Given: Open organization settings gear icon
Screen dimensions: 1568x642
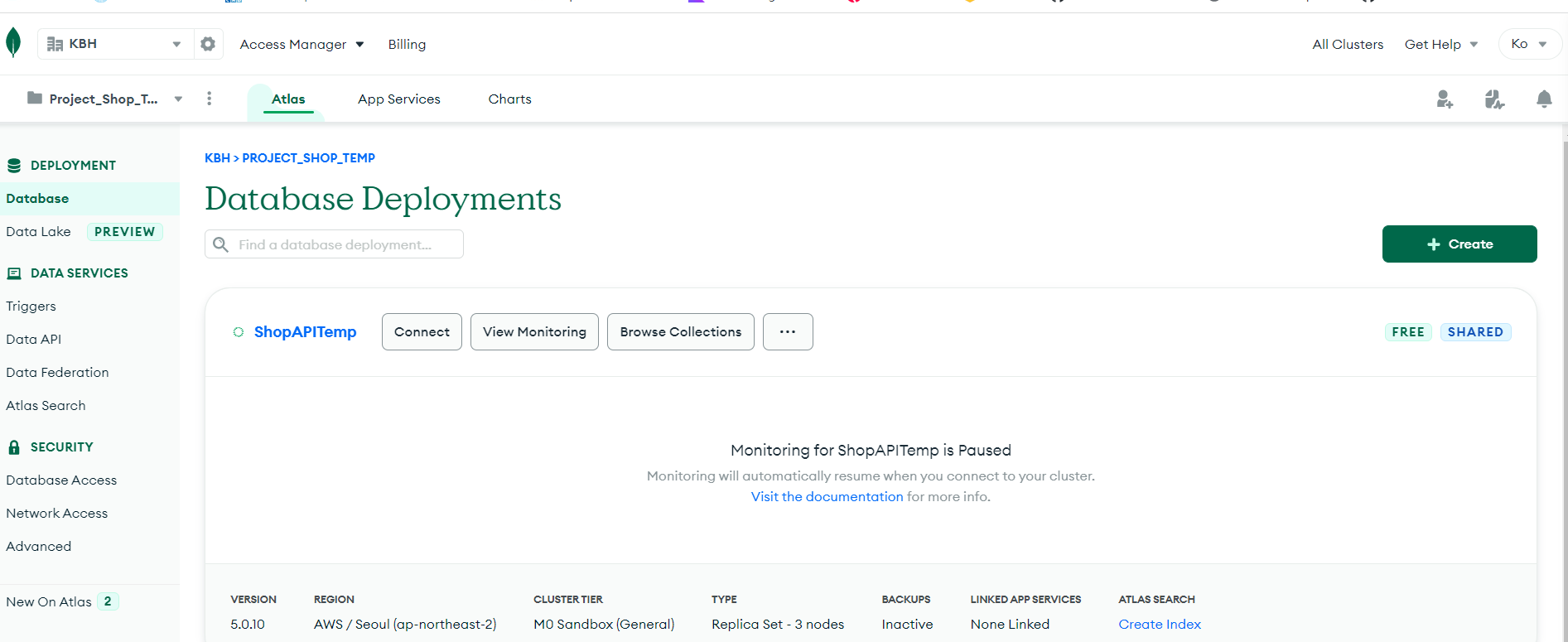Looking at the screenshot, I should pyautogui.click(x=208, y=44).
